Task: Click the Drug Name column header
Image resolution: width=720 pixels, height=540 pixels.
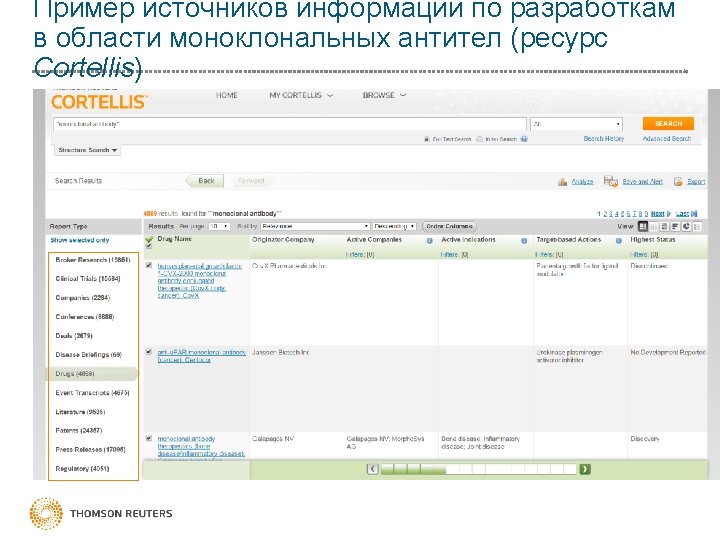Action: [174, 239]
